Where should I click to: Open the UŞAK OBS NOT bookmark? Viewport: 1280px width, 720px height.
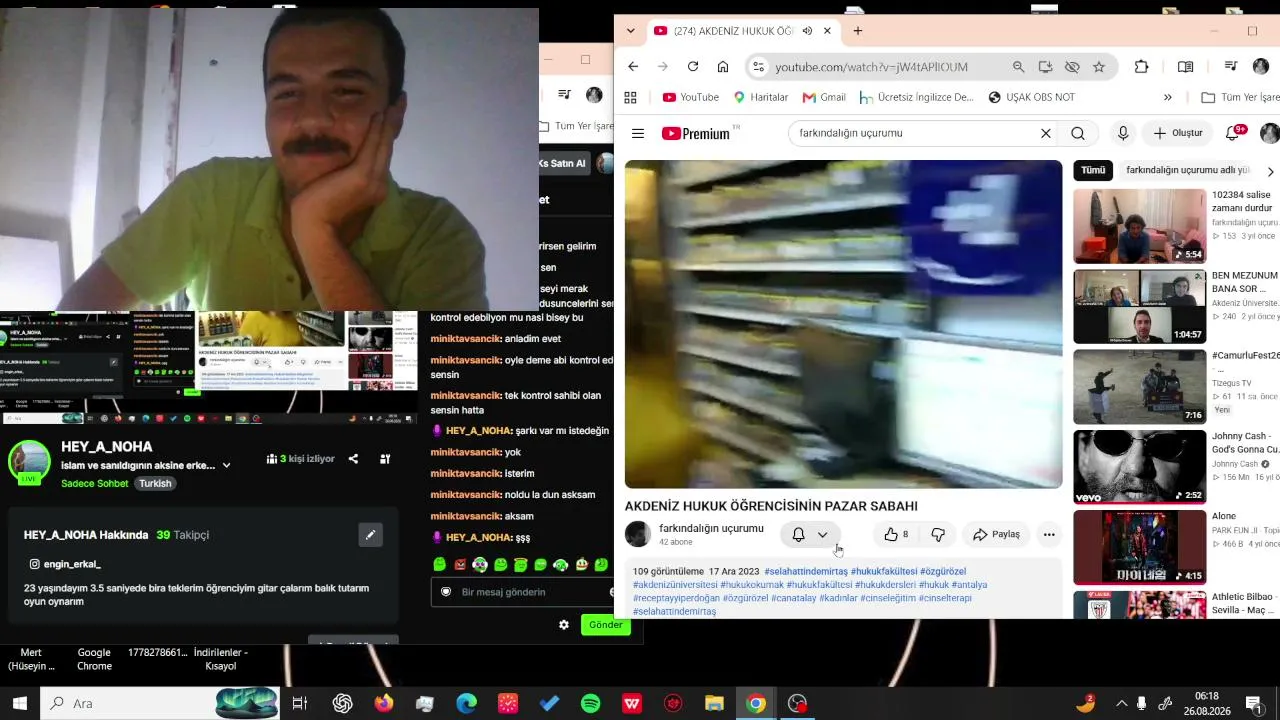[x=1032, y=97]
